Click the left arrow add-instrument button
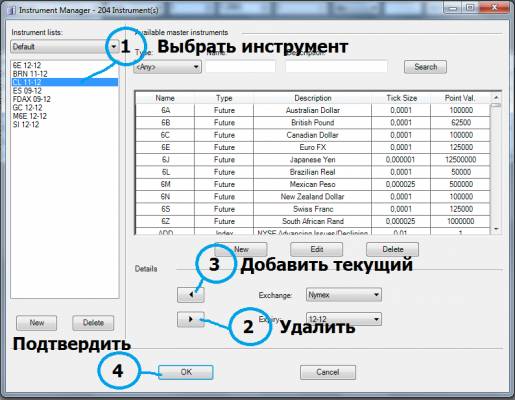Image resolution: width=515 pixels, height=400 pixels. click(191, 295)
